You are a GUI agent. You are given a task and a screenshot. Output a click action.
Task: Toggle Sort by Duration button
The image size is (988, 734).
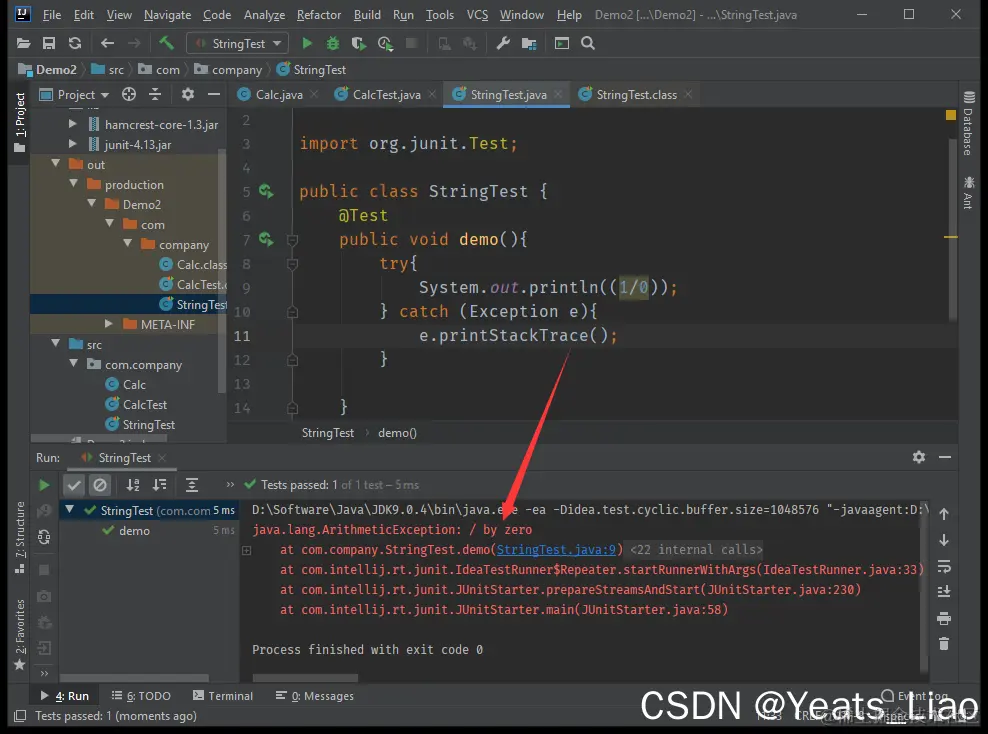pyautogui.click(x=160, y=485)
